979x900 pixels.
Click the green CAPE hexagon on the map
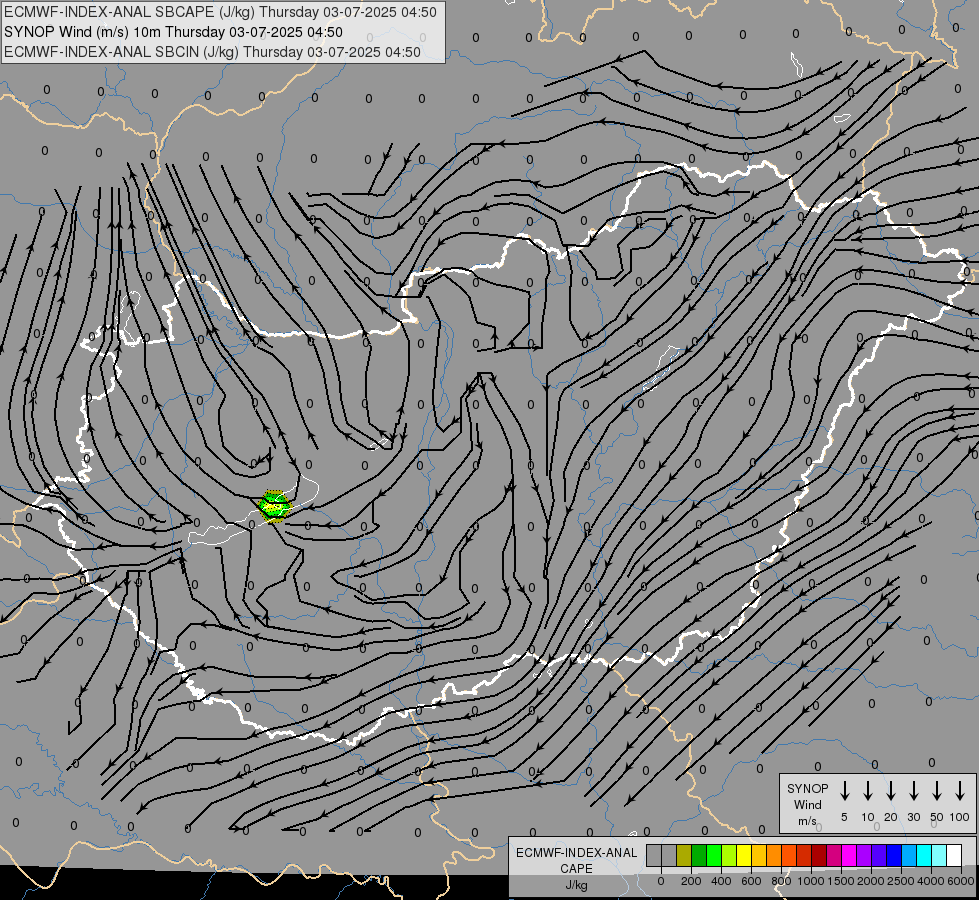click(x=275, y=506)
